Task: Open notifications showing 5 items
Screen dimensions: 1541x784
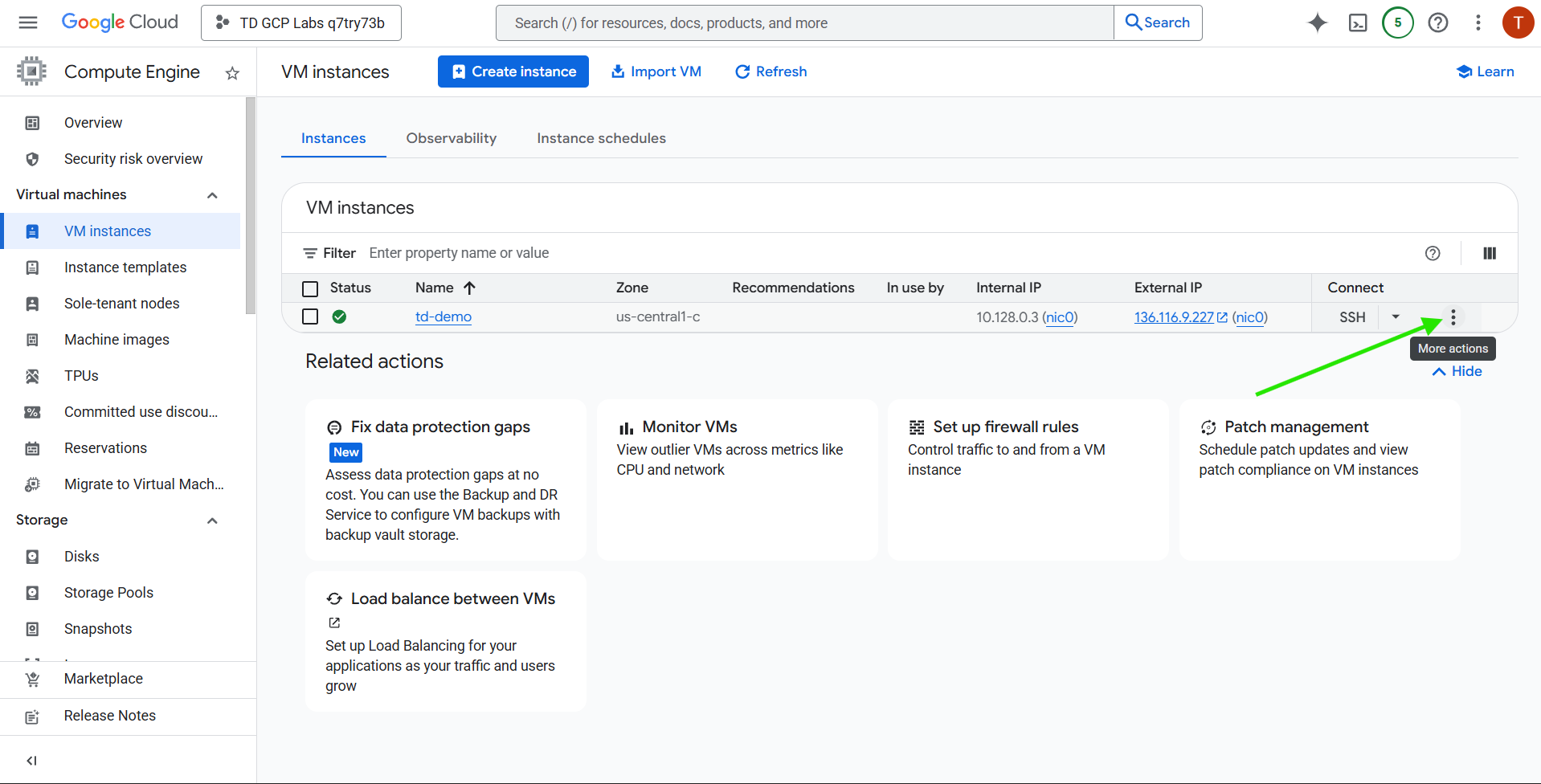Action: [1397, 22]
